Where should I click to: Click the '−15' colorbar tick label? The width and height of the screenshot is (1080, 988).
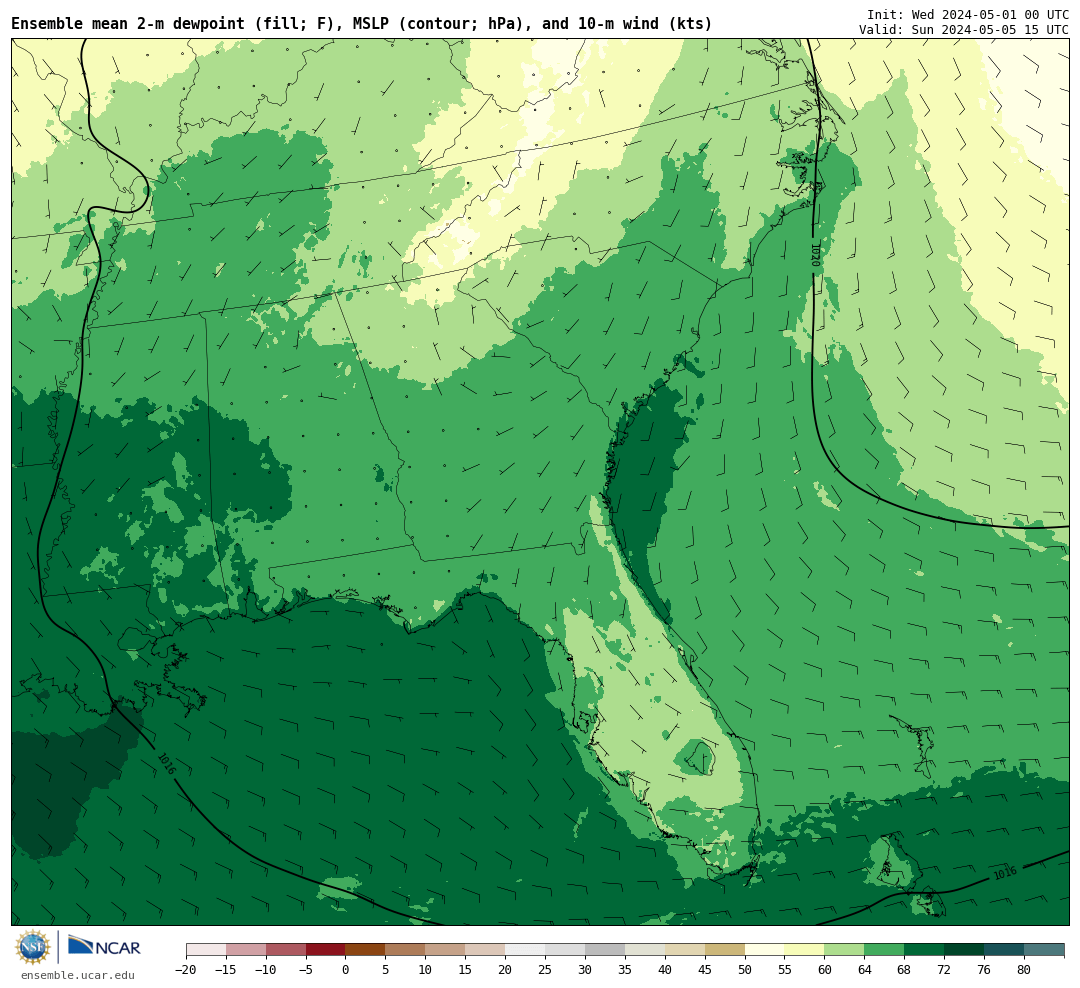pos(226,969)
